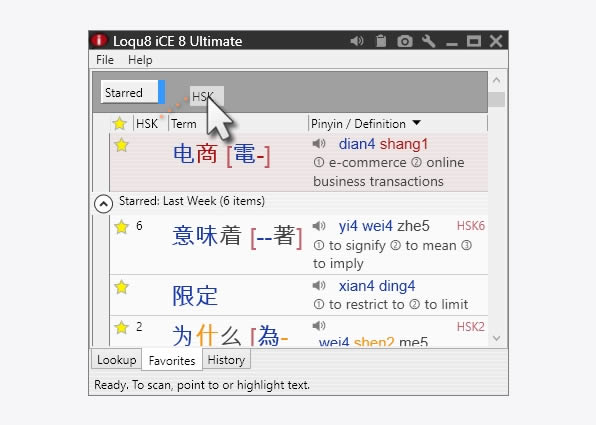The width and height of the screenshot is (596, 425).
Task: Click the vertical scrollbar thumb
Action: [x=496, y=99]
